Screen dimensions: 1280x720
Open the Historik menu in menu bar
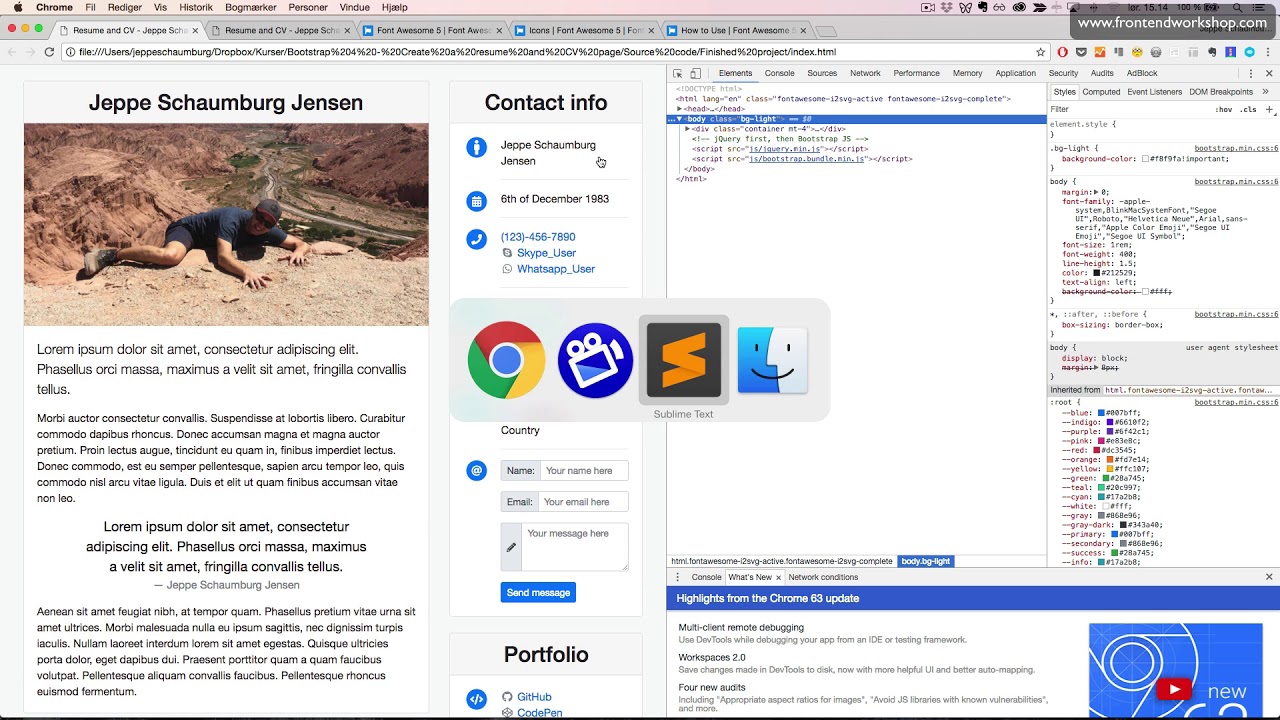196,7
